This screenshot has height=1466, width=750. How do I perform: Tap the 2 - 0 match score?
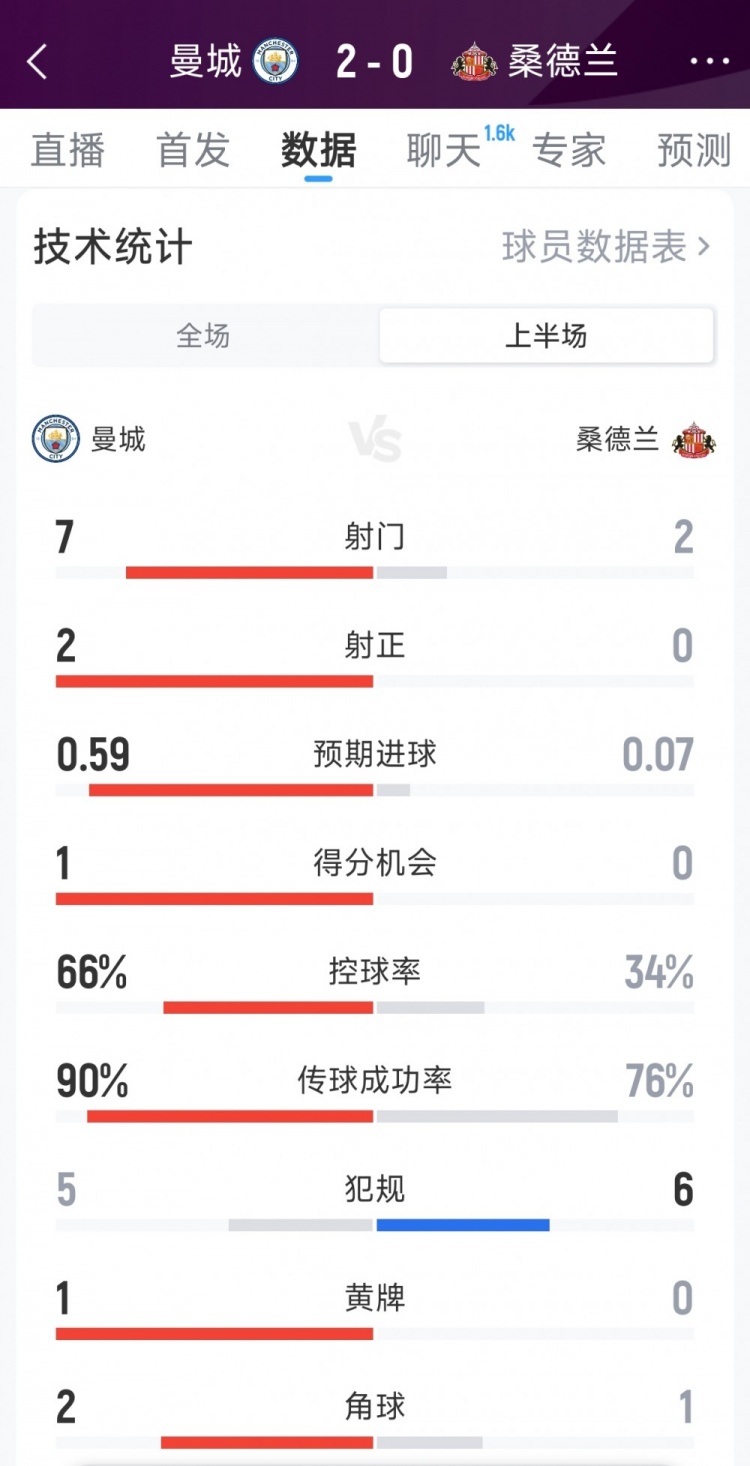(375, 62)
